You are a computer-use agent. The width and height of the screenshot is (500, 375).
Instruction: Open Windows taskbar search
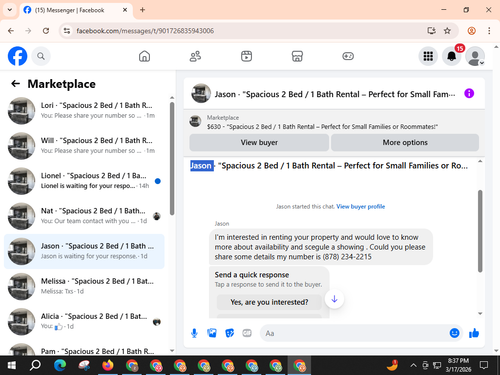click(x=35, y=366)
